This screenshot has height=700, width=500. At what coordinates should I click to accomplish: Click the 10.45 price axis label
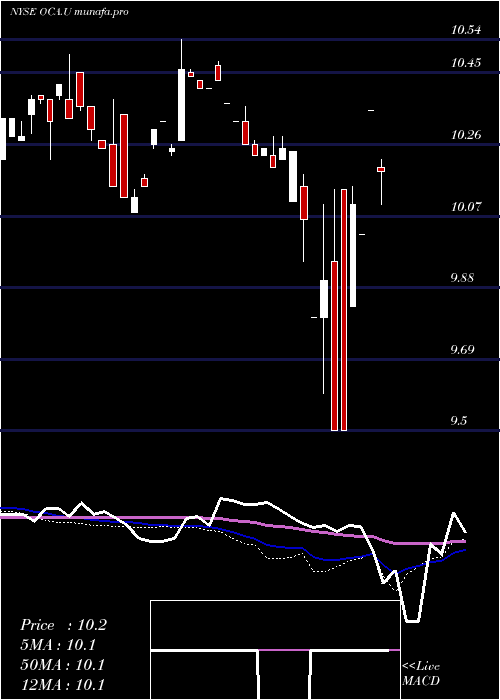[466, 63]
